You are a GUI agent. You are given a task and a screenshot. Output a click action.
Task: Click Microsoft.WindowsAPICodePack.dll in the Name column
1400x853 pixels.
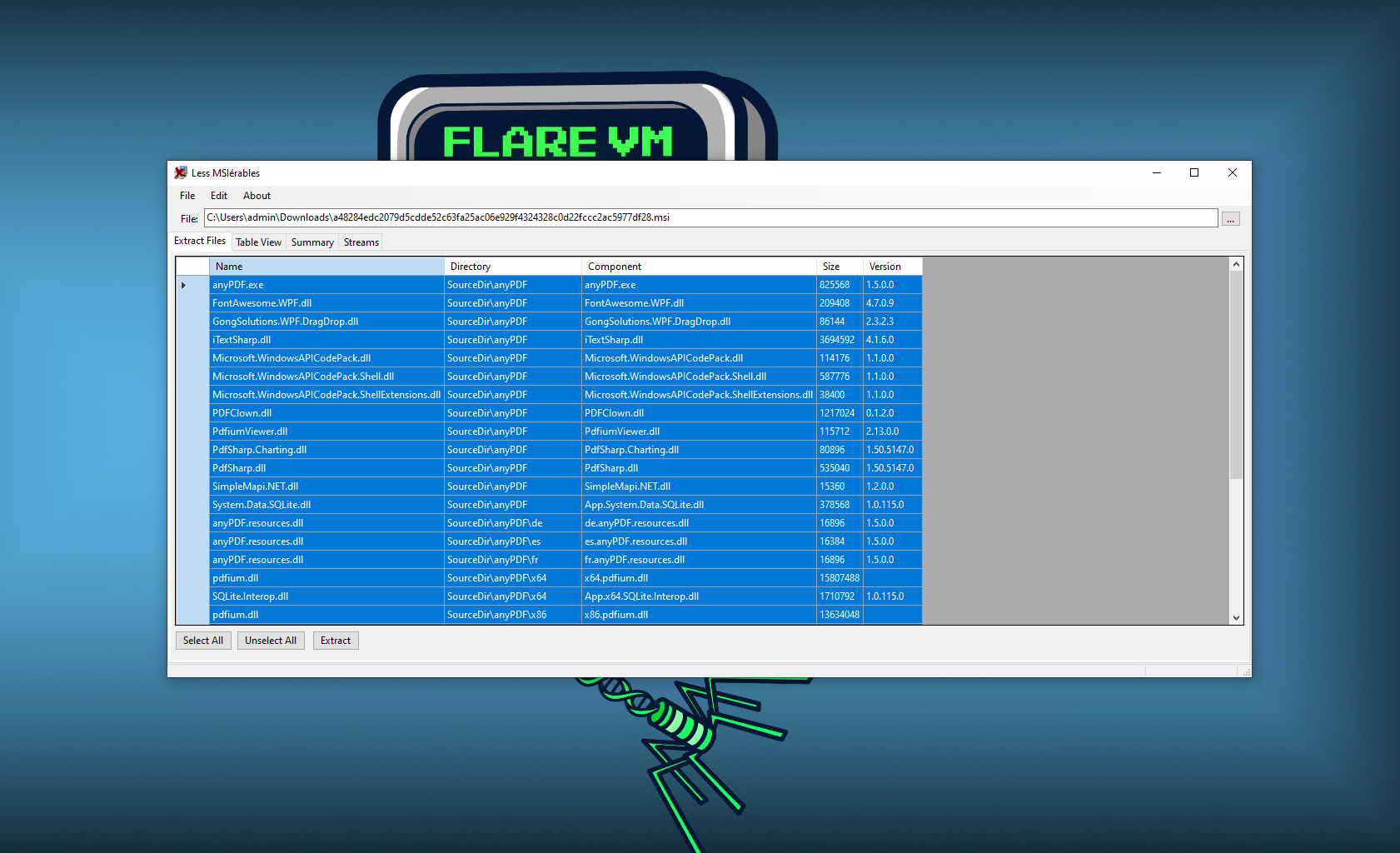coord(326,358)
